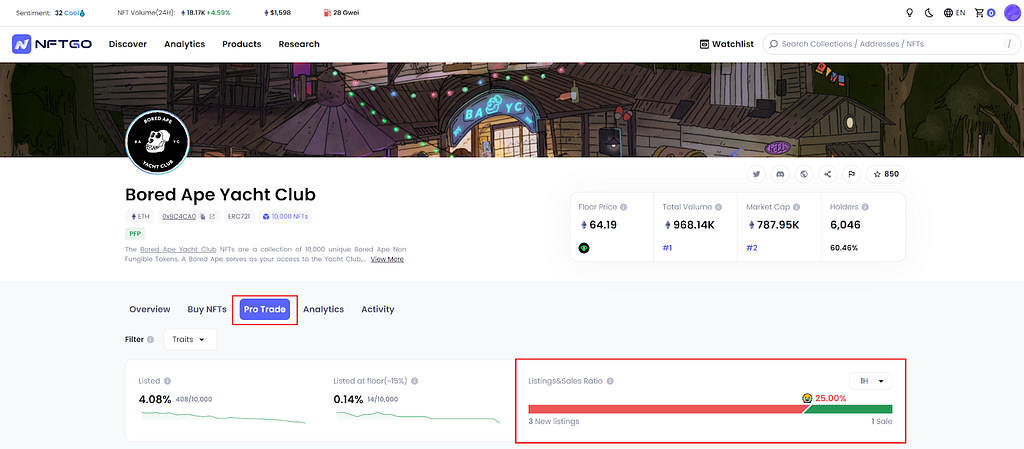Image resolution: width=1024 pixels, height=449 pixels.
Task: Switch to the Activity tab
Action: [377, 309]
